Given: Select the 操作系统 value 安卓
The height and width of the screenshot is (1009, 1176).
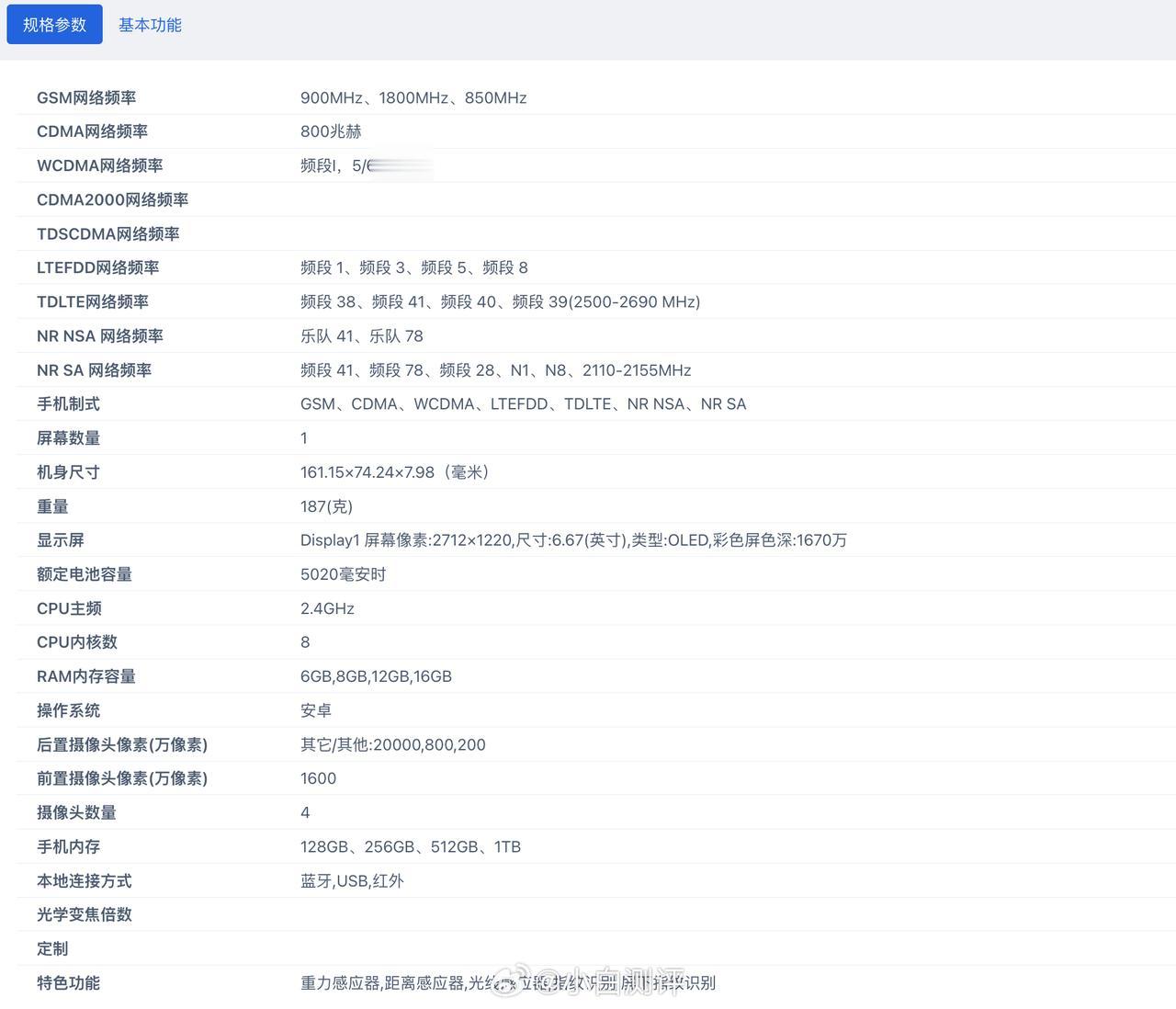Looking at the screenshot, I should click(318, 709).
